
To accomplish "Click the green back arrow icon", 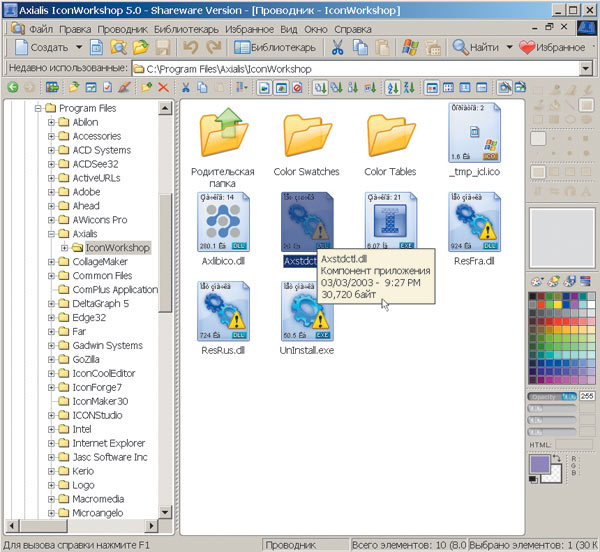I will [13, 88].
